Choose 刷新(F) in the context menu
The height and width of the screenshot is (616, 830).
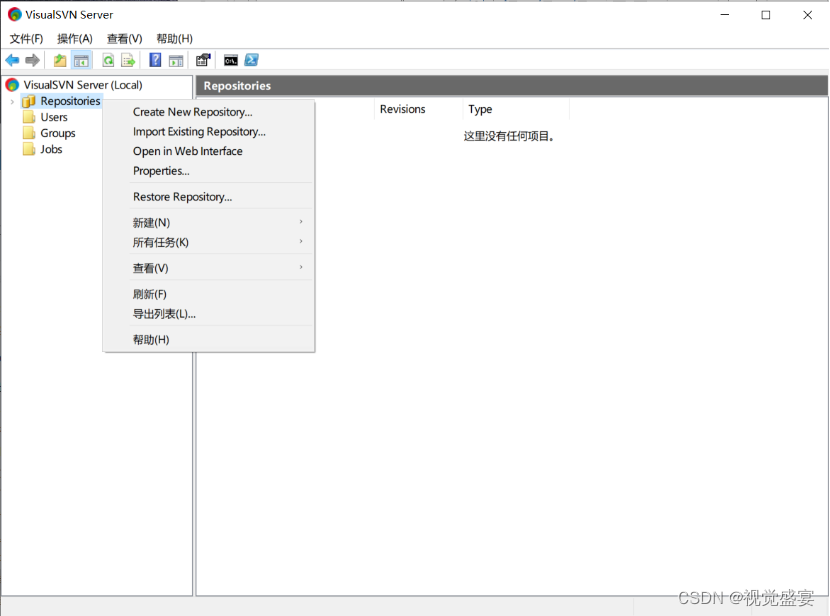[209, 294]
